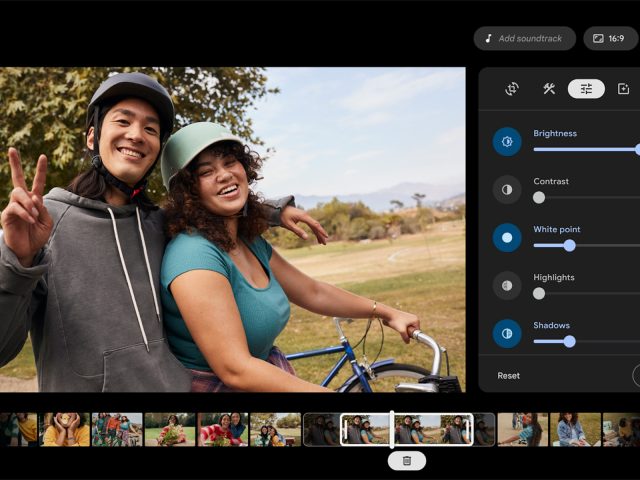Viewport: 640px width, 480px height.
Task: Toggle the White point adjustment icon
Action: [507, 237]
